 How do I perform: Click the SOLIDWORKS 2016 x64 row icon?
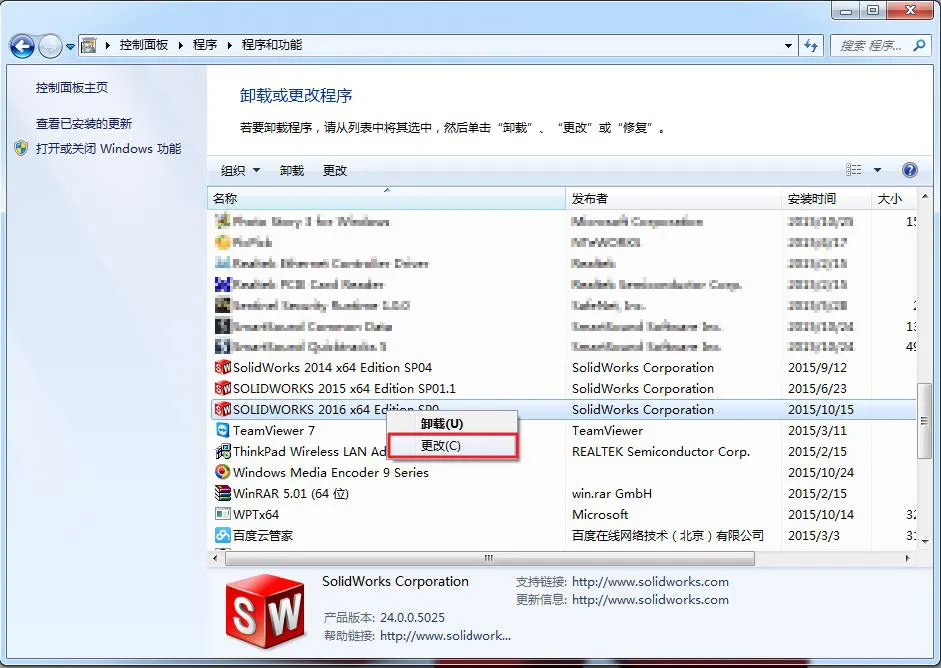point(223,409)
